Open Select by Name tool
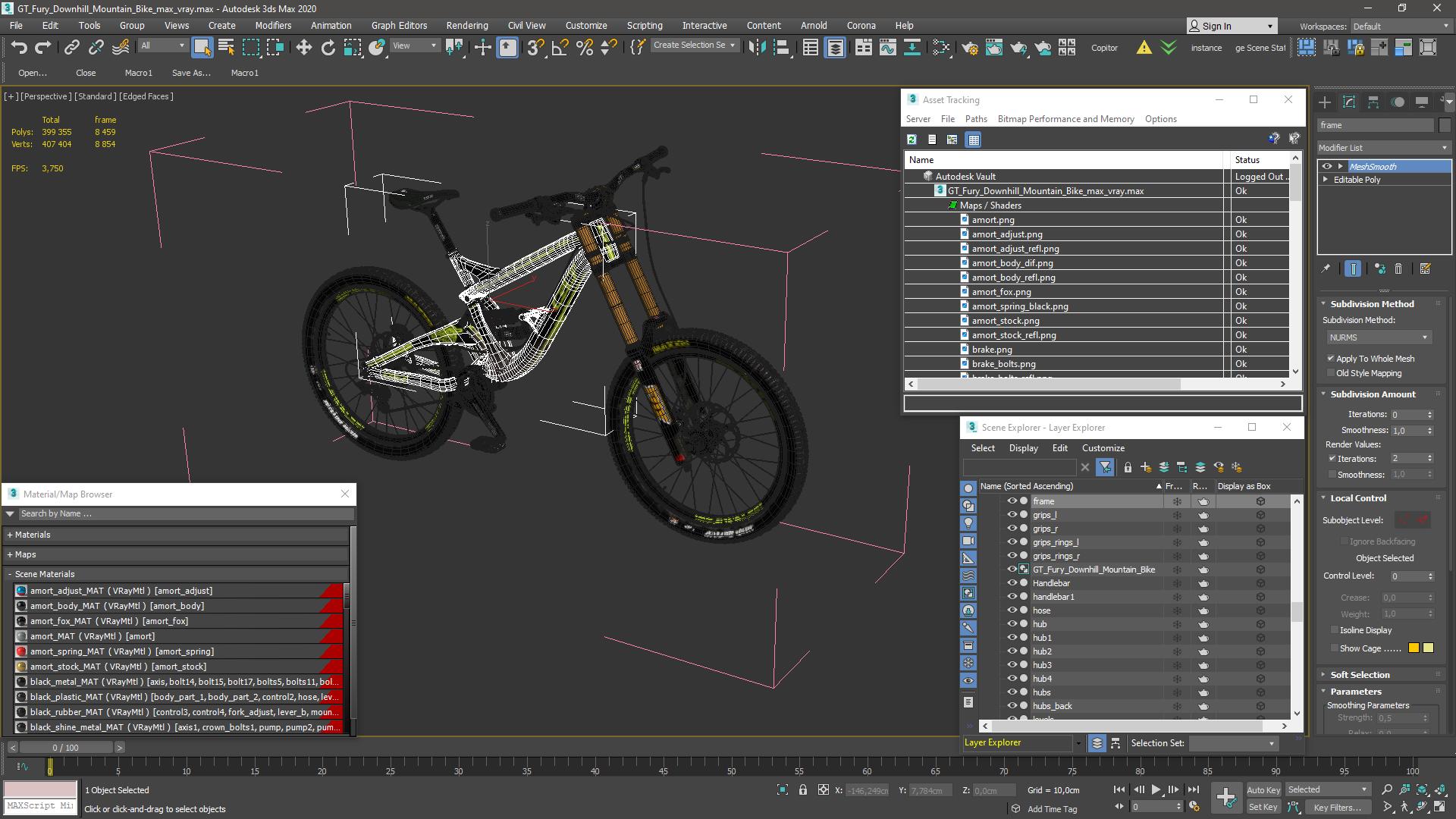Image resolution: width=1456 pixels, height=819 pixels. (x=226, y=47)
